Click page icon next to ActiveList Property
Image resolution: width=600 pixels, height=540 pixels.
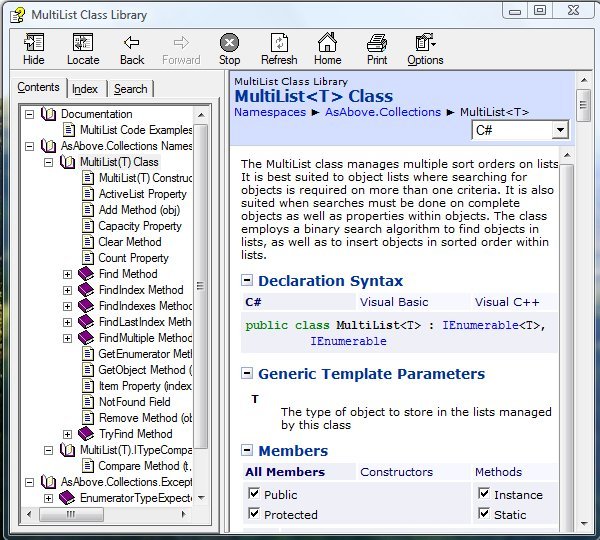pyautogui.click(x=88, y=194)
